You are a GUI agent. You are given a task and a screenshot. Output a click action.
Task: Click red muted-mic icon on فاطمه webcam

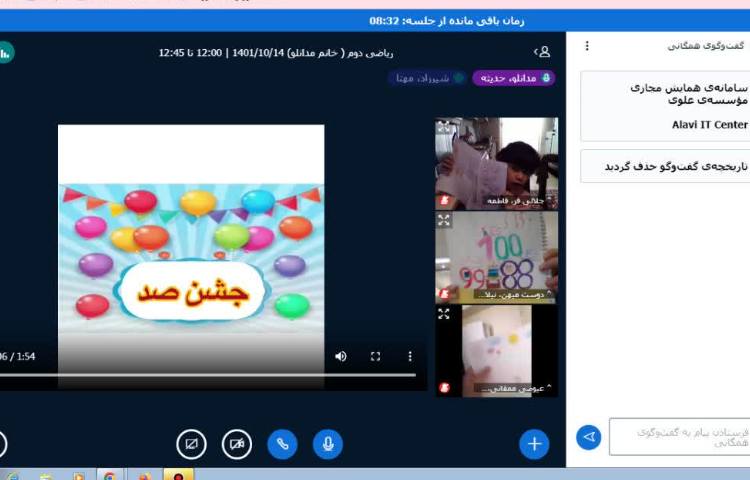[444, 201]
